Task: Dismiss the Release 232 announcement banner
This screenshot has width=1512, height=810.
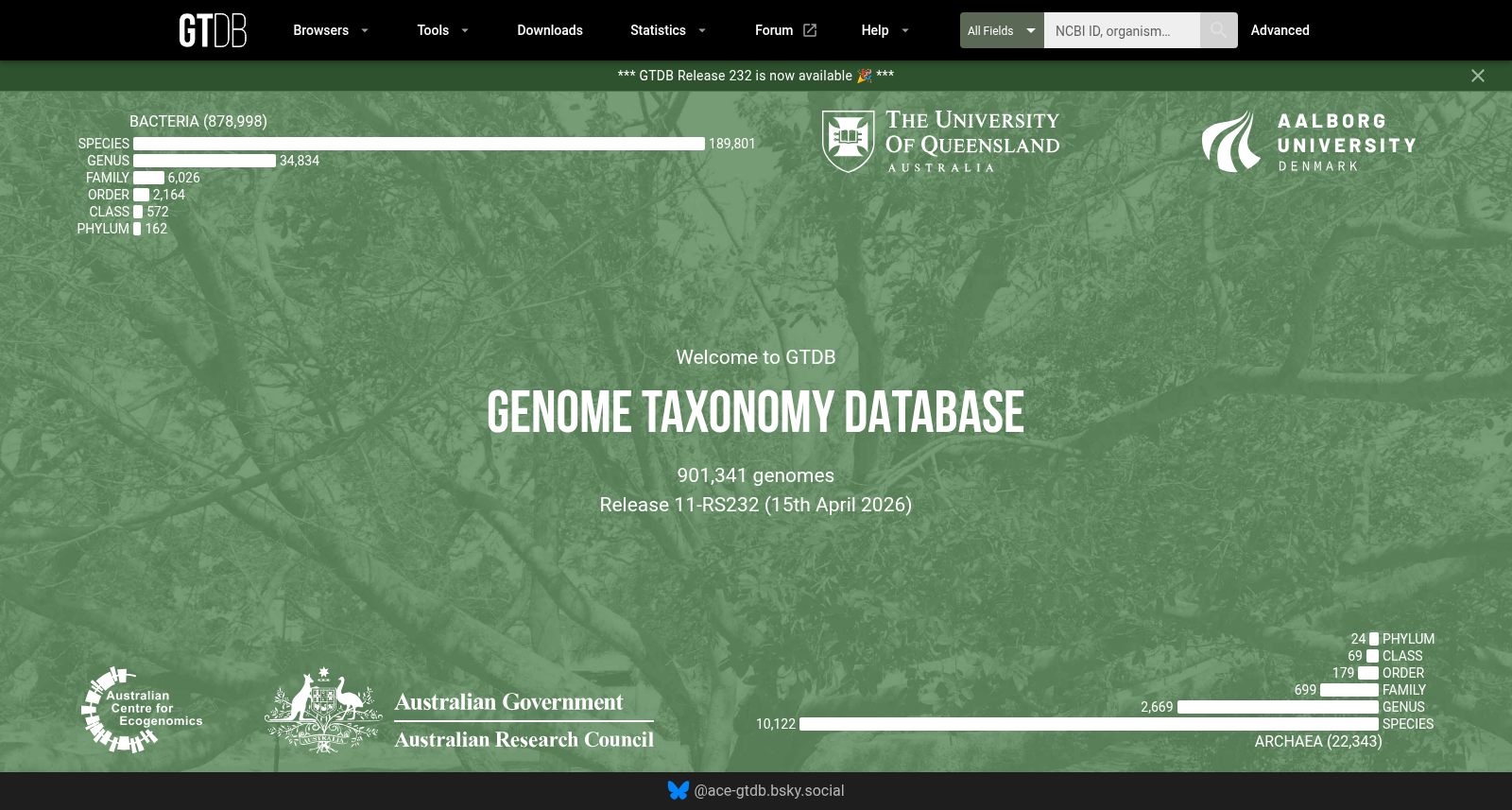Action: (x=1478, y=76)
